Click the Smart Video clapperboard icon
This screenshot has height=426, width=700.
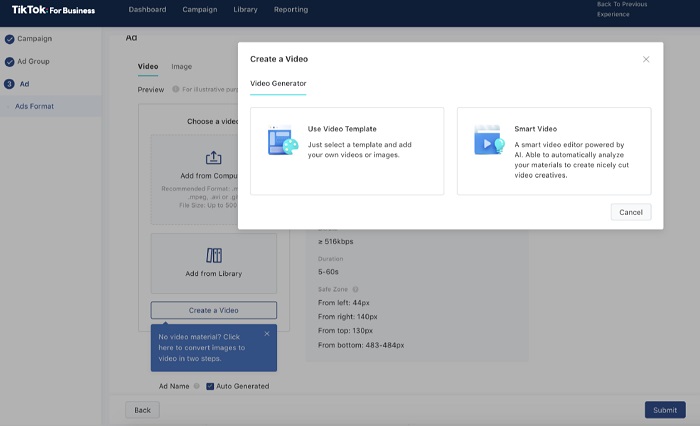[x=488, y=141]
